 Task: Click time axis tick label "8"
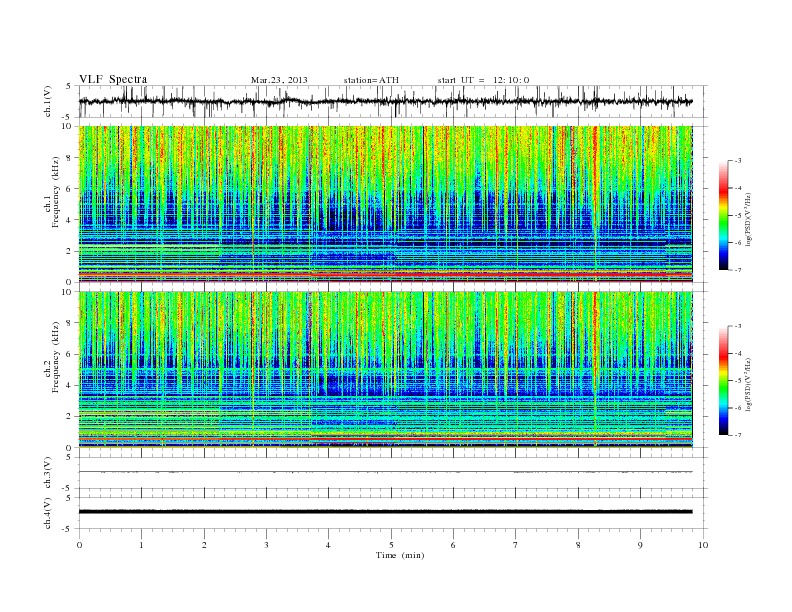point(578,545)
